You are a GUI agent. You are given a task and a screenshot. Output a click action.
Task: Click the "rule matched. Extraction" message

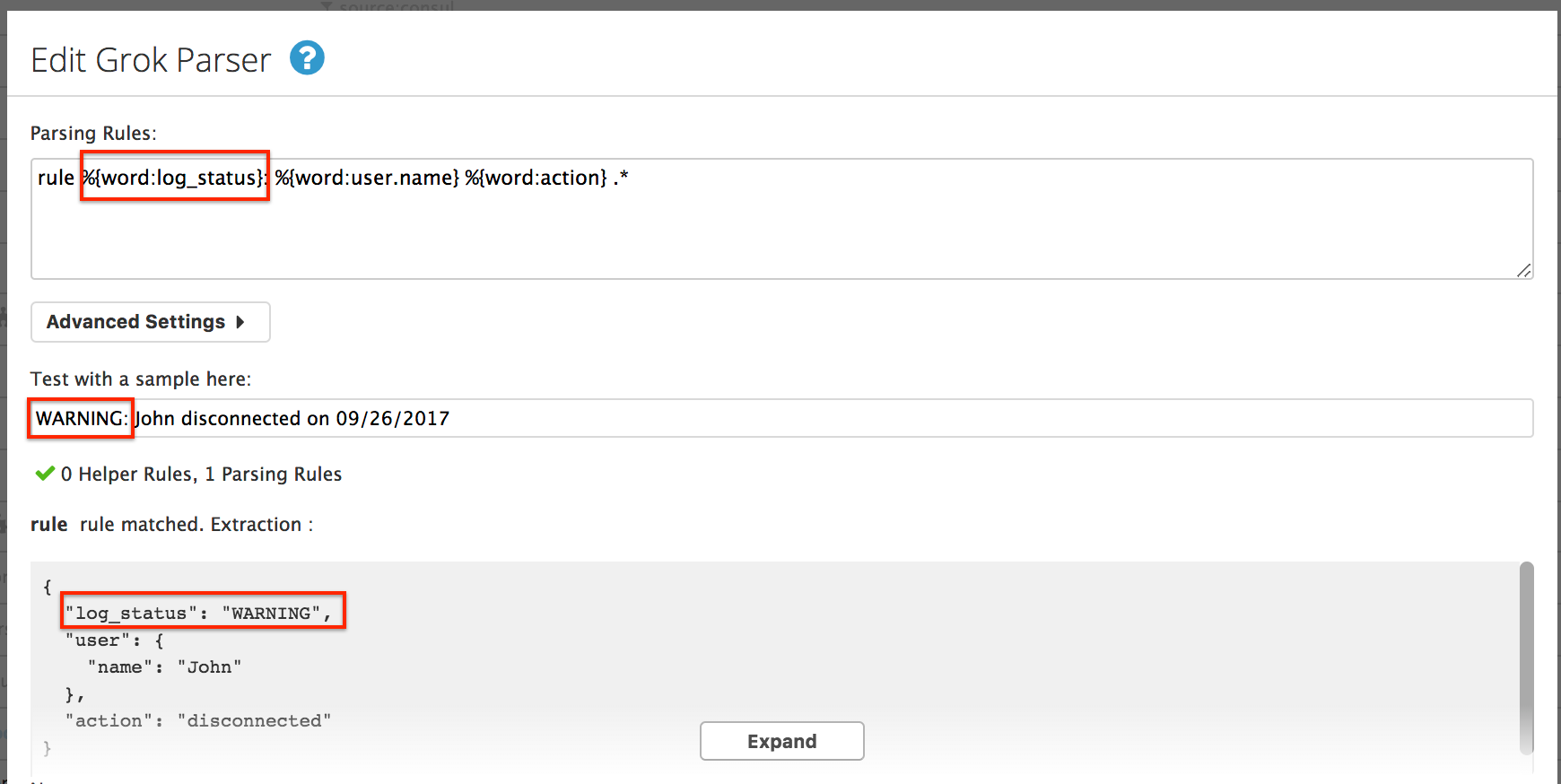point(196,525)
